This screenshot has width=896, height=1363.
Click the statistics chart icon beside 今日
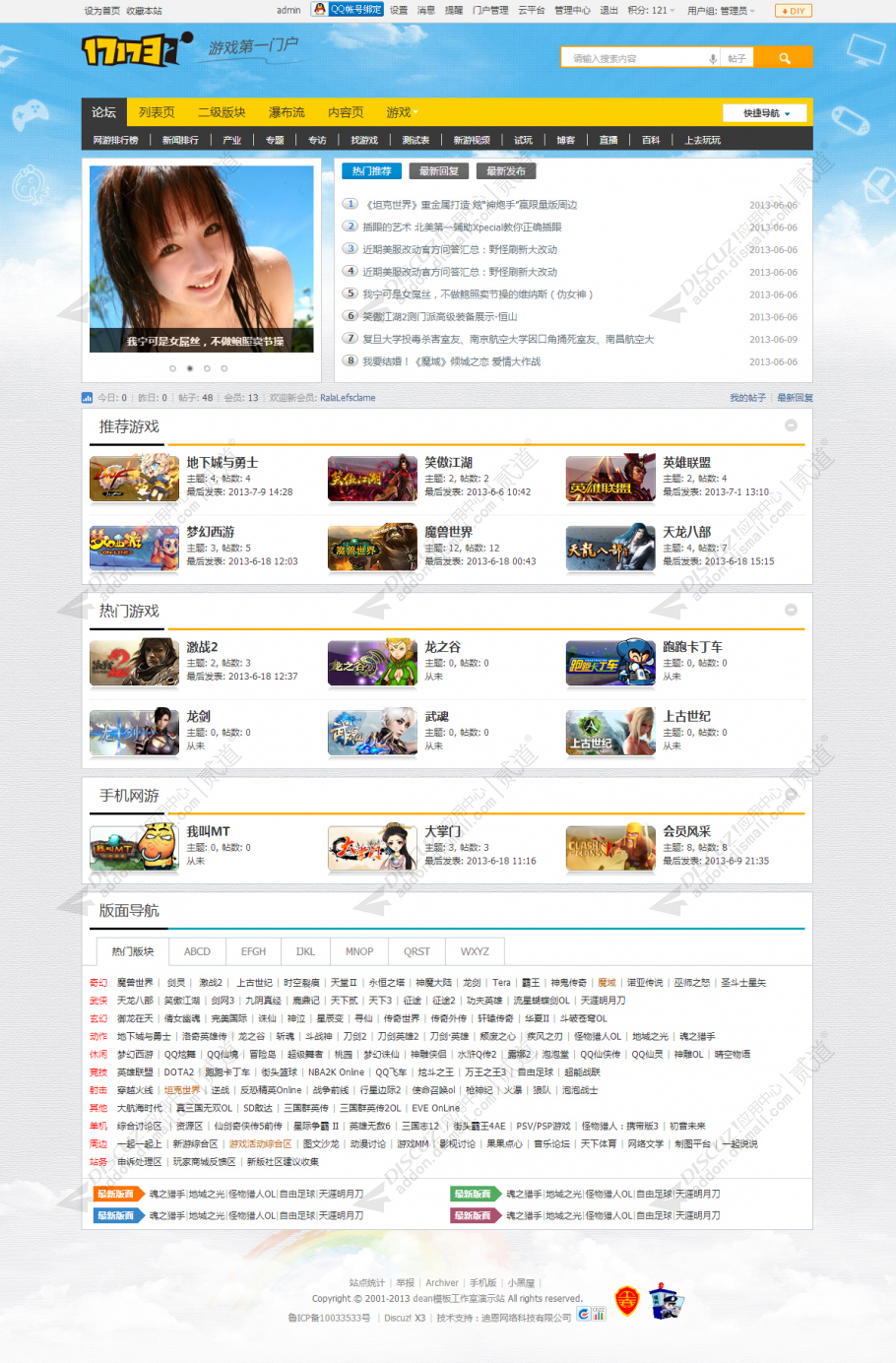87,398
